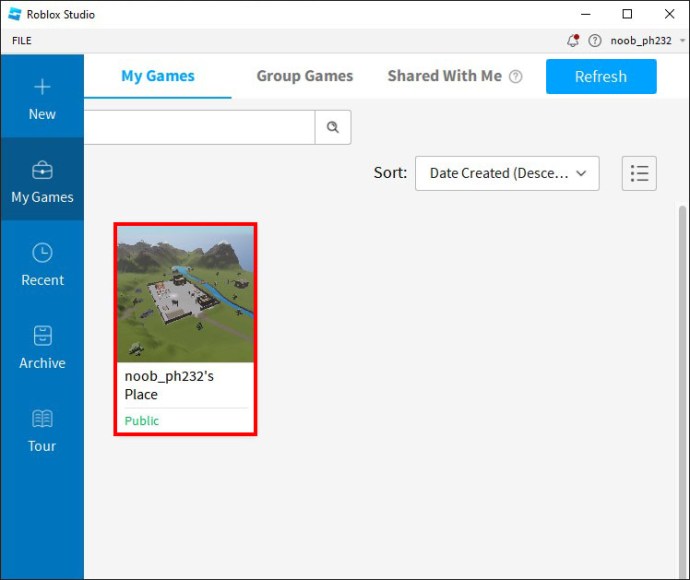Open the notifications bell
The height and width of the screenshot is (580, 690).
click(573, 40)
